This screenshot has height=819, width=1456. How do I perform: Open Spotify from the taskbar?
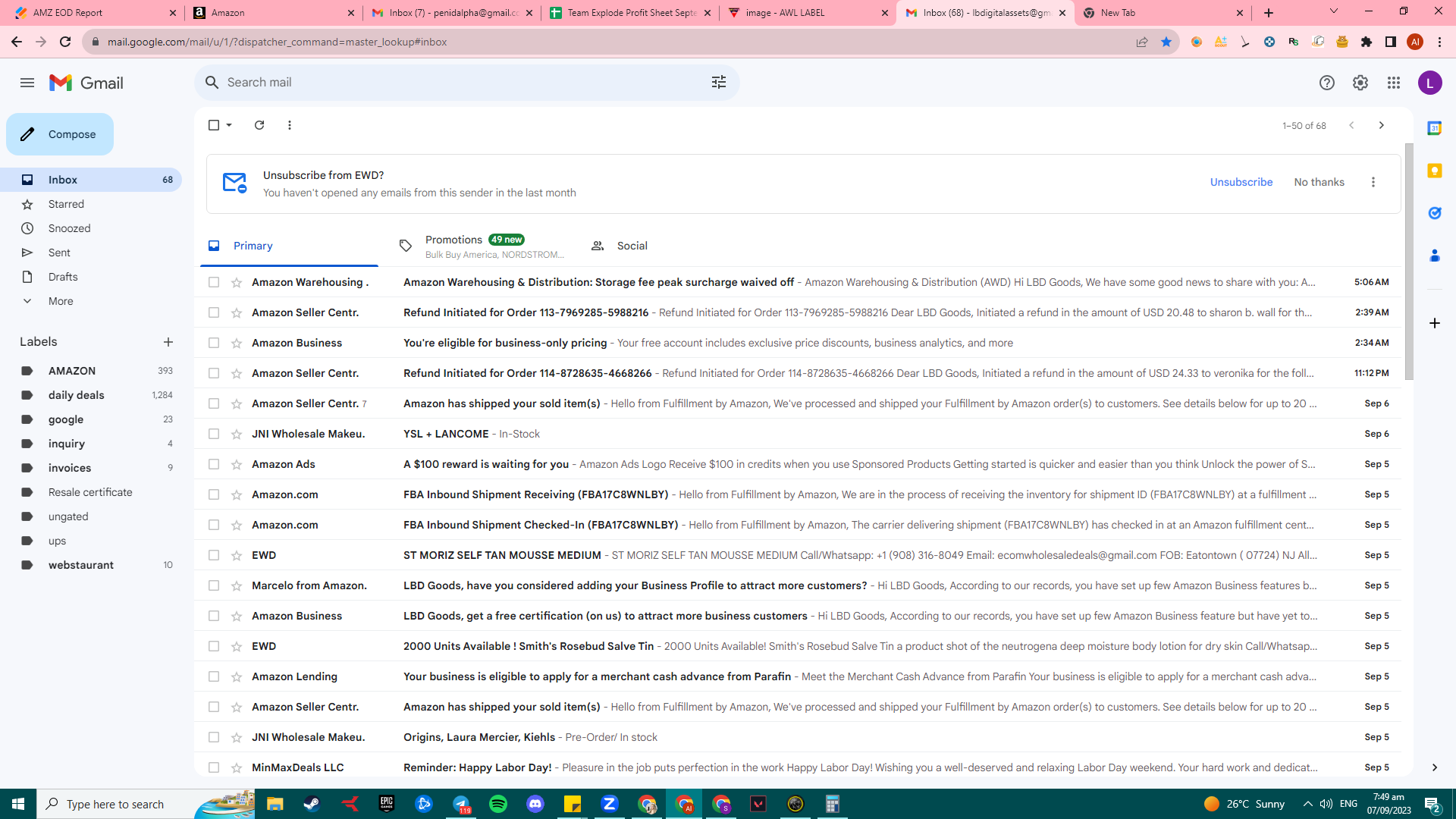point(498,804)
